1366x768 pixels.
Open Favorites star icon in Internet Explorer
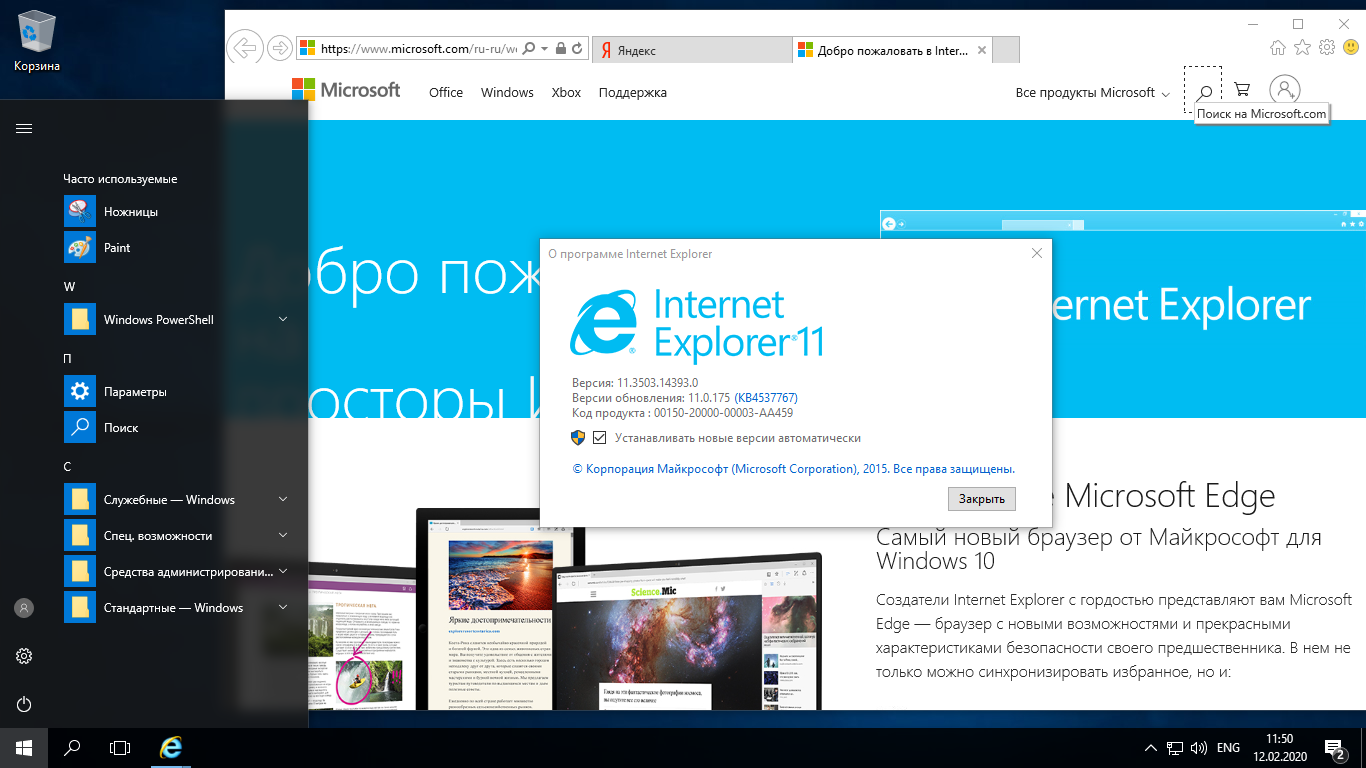(1302, 47)
